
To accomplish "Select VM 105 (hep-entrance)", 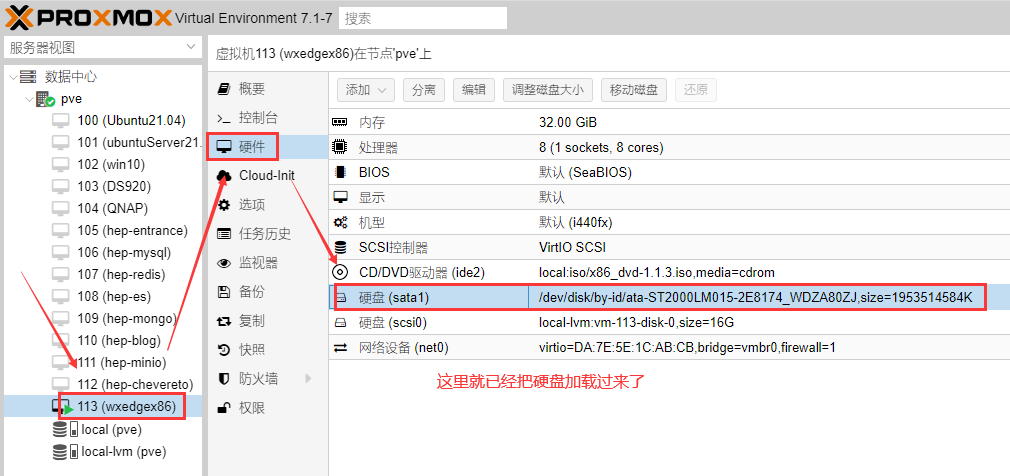I will point(132,230).
